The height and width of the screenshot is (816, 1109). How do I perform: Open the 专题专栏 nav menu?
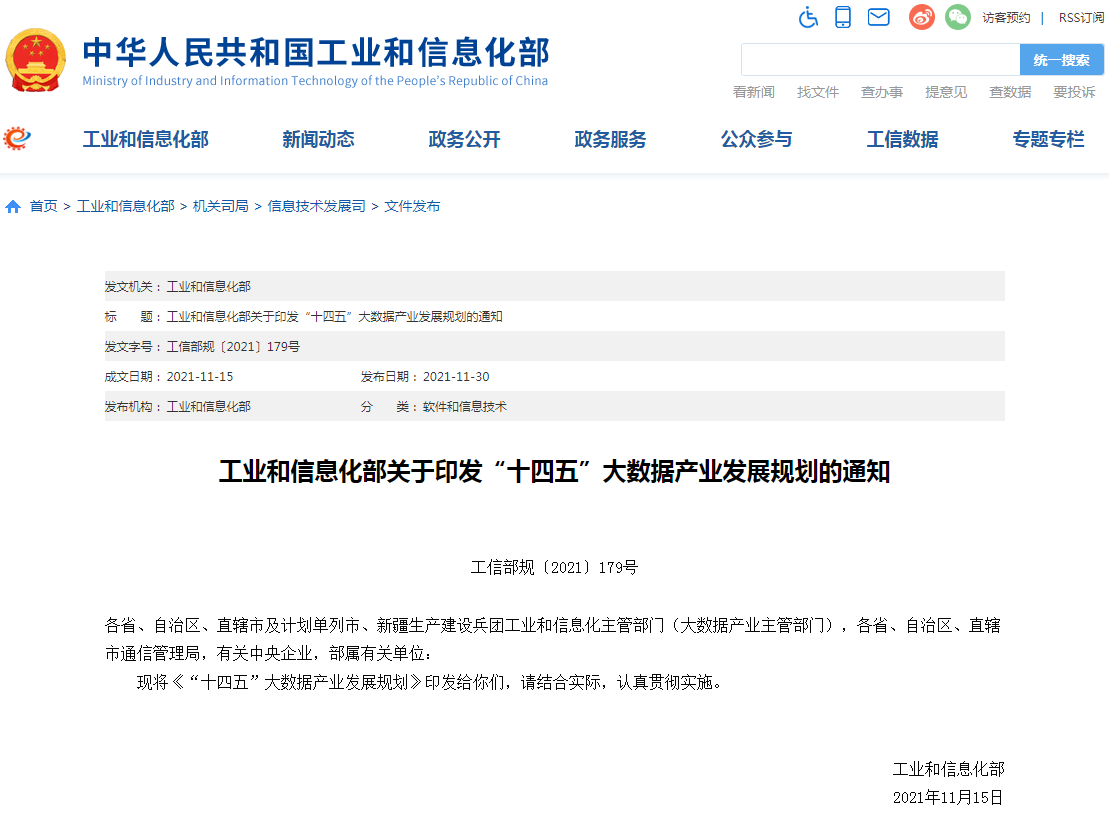pos(1049,139)
